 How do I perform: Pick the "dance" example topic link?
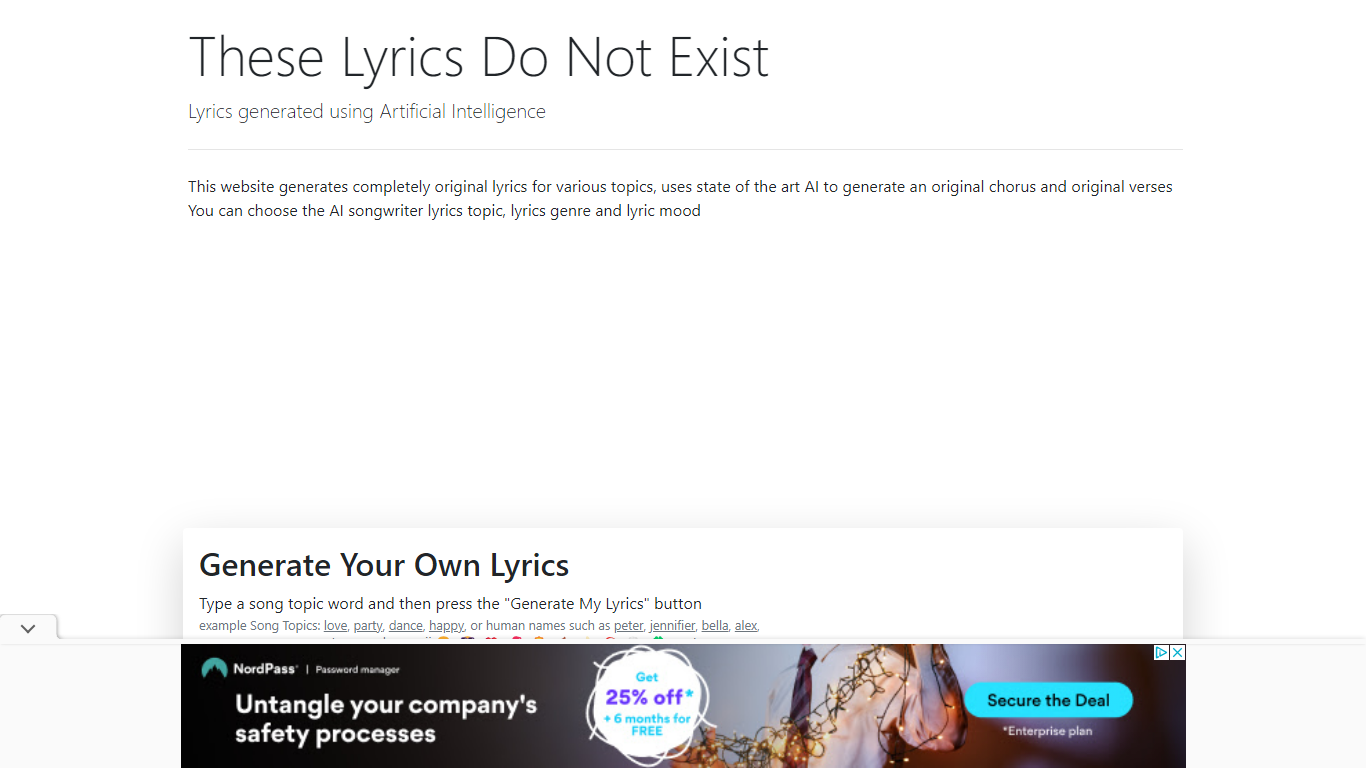tap(406, 626)
